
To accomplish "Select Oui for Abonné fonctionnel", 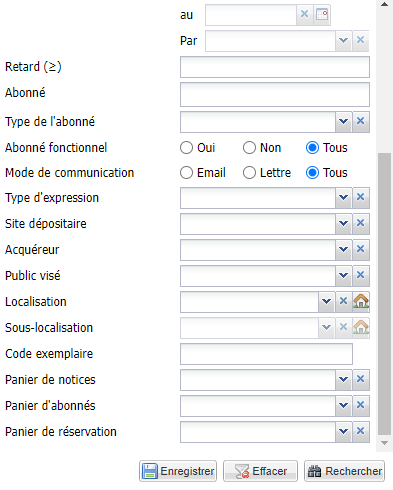I will click(x=186, y=148).
